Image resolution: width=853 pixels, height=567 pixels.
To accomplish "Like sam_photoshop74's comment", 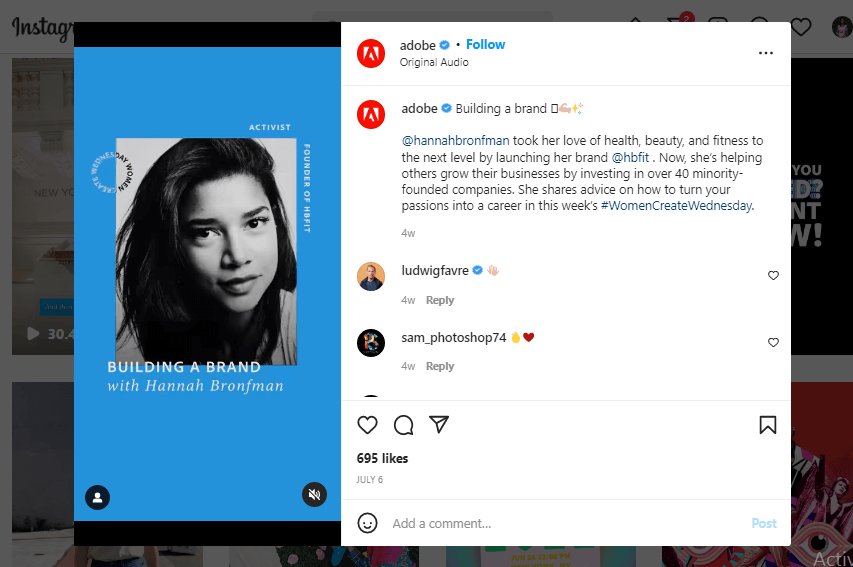I will 773,342.
